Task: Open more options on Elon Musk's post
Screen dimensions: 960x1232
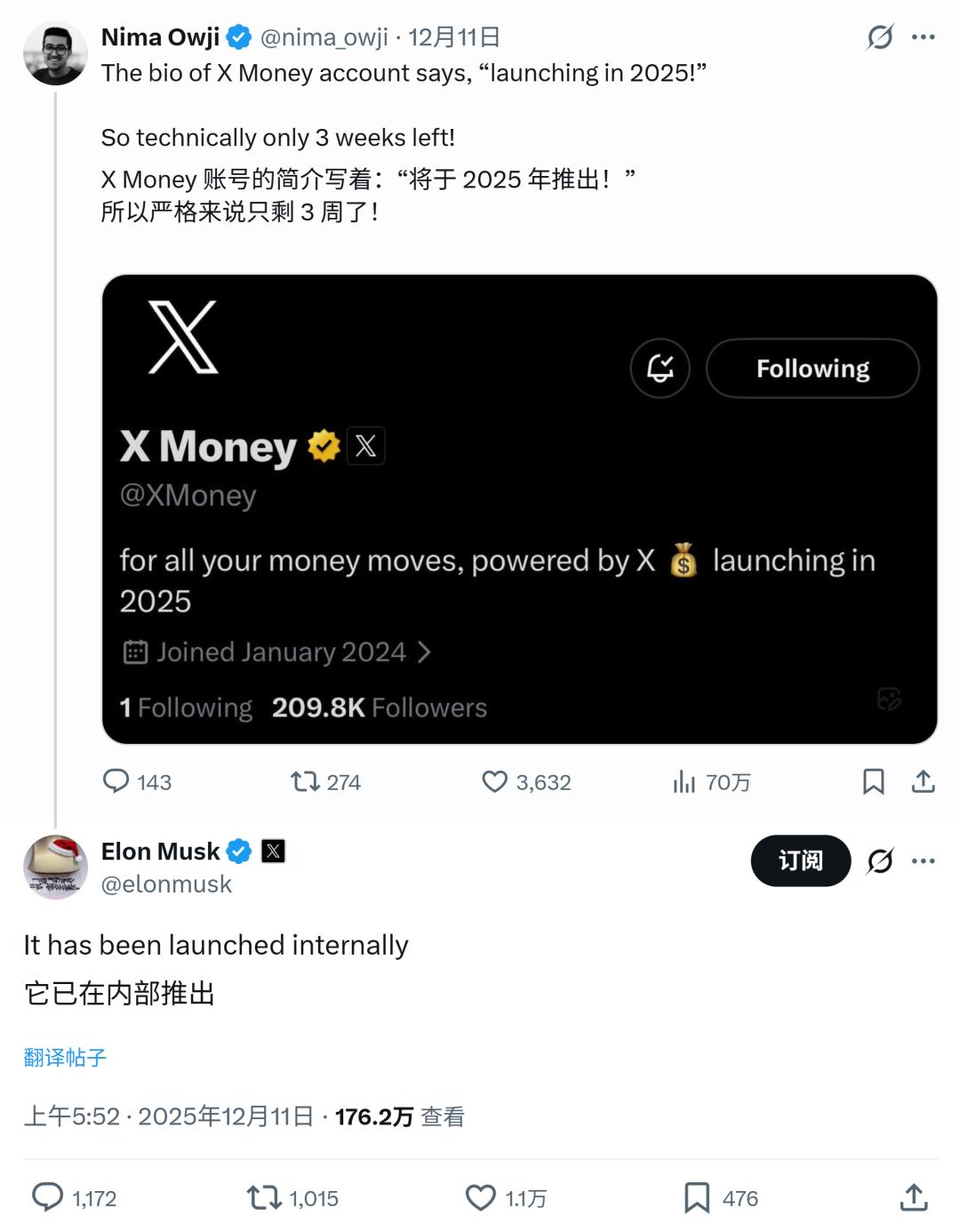Action: tap(924, 860)
